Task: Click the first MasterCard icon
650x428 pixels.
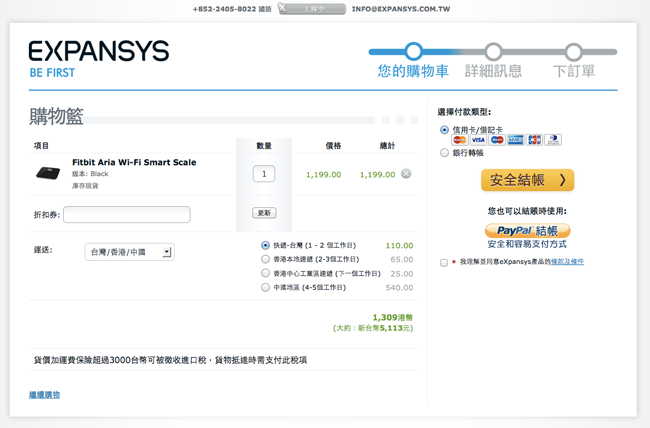Action: coord(459,140)
